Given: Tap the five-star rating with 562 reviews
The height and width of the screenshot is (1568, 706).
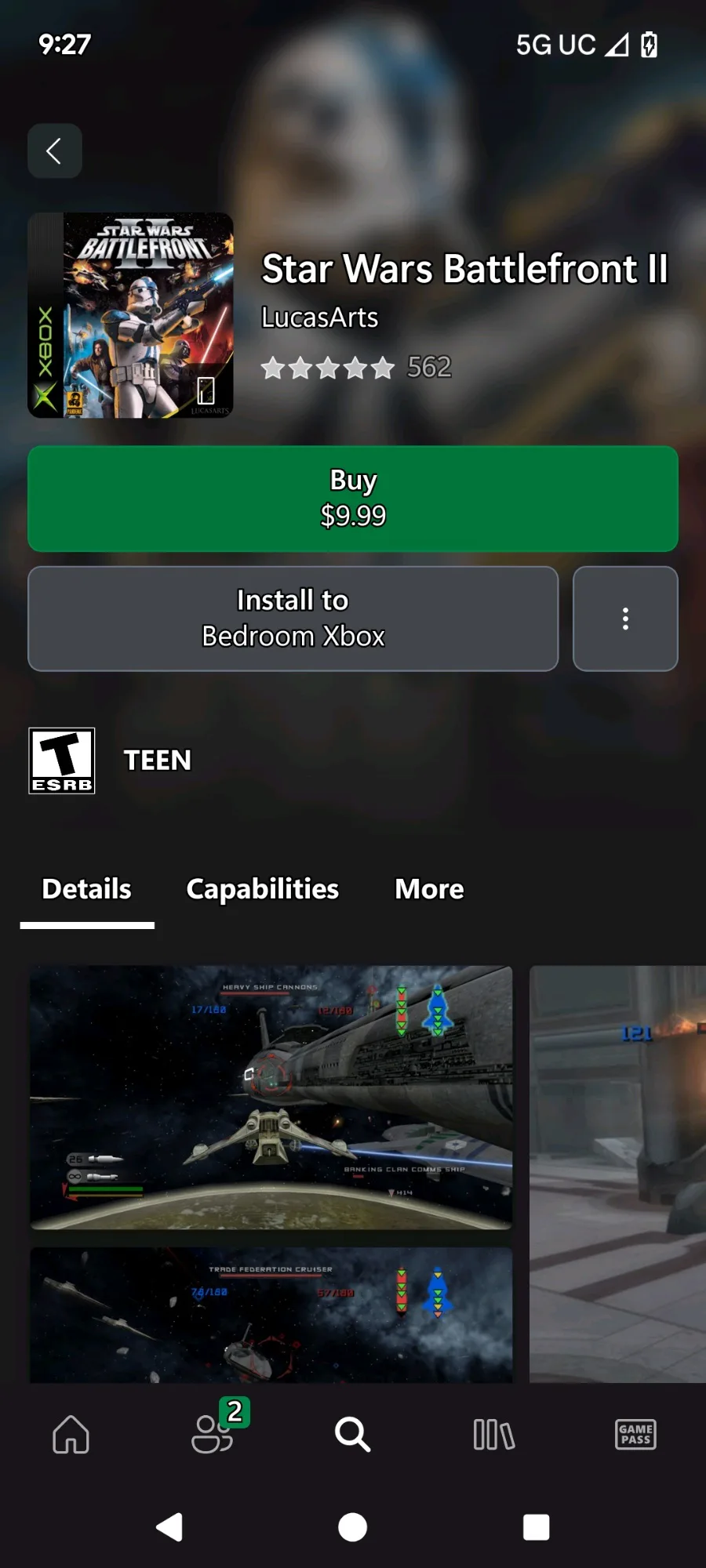Looking at the screenshot, I should [356, 367].
